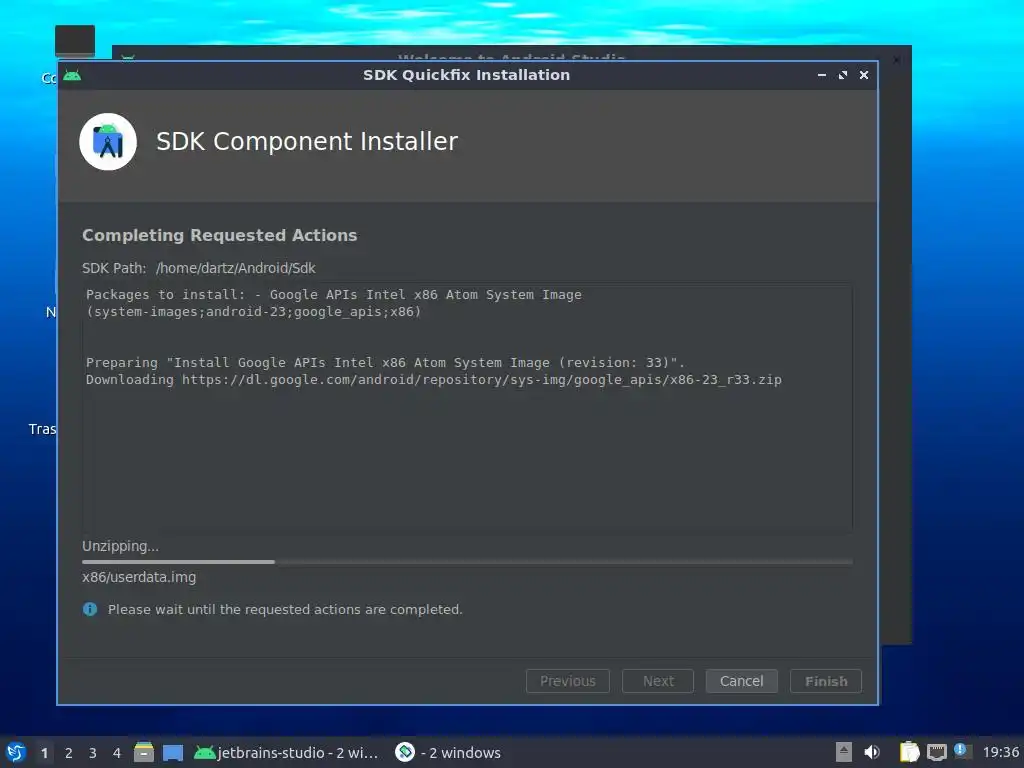The width and height of the screenshot is (1024, 768).
Task: Click the x86/userdata.img file label
Action: 139,577
